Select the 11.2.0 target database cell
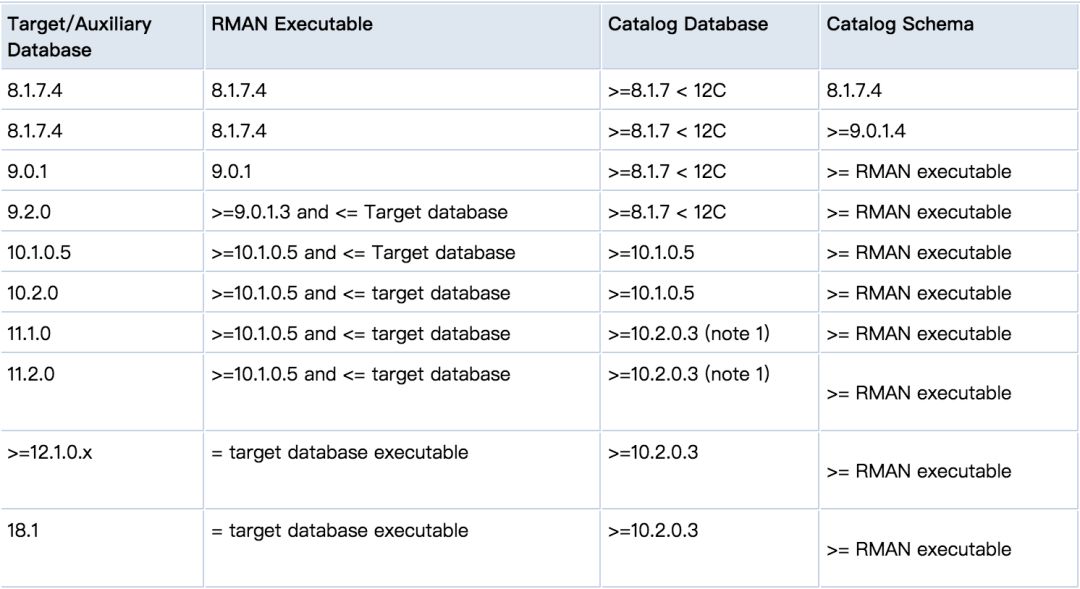The image size is (1080, 589). (32, 374)
